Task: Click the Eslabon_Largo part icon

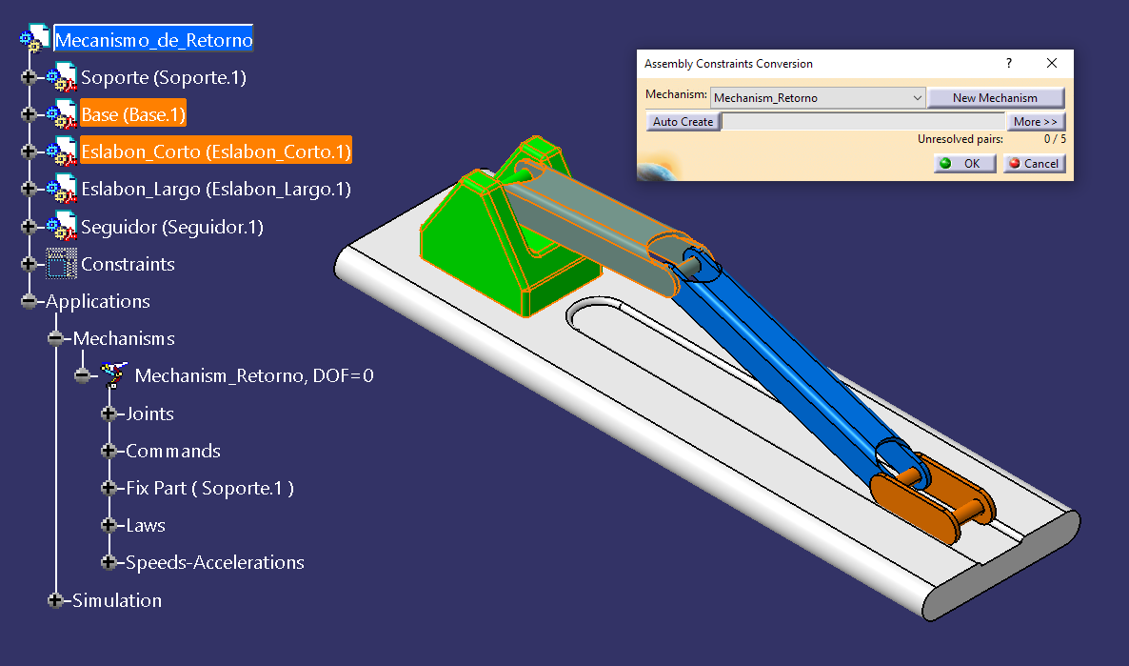Action: [x=61, y=189]
